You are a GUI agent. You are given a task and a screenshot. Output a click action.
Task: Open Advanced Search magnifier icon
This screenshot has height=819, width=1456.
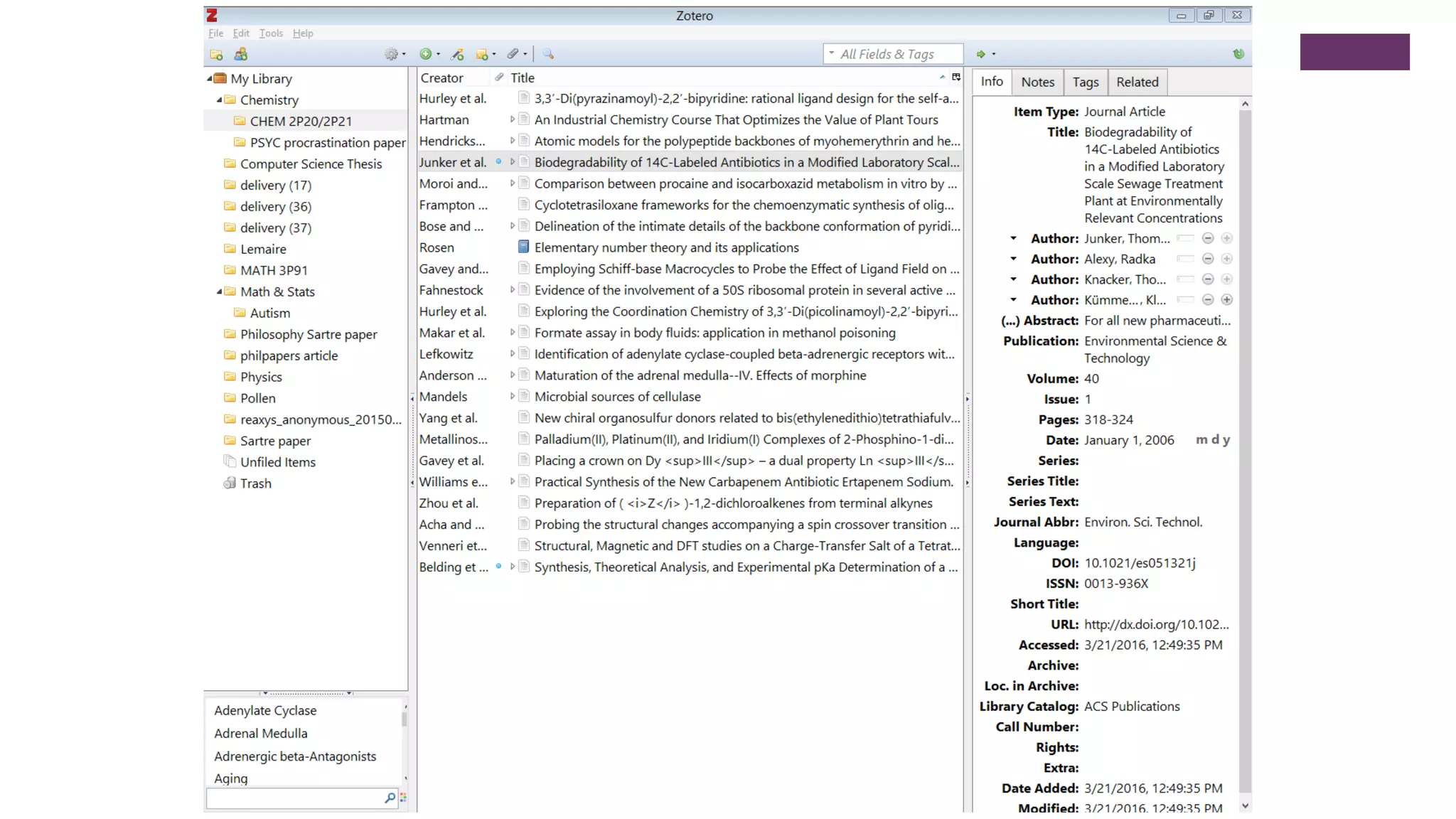tap(548, 54)
